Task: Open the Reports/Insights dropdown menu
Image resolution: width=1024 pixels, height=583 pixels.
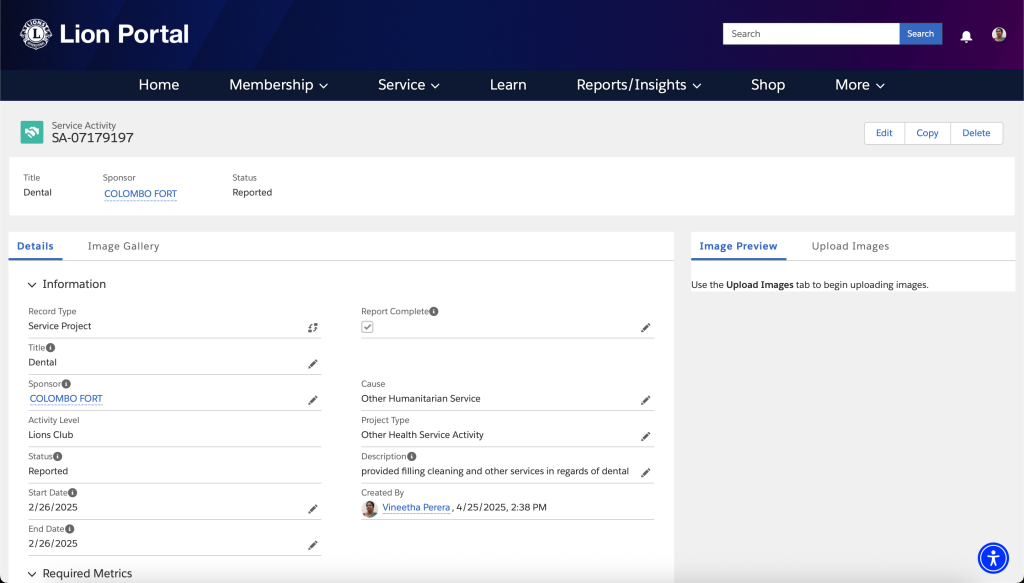Action: pyautogui.click(x=639, y=85)
